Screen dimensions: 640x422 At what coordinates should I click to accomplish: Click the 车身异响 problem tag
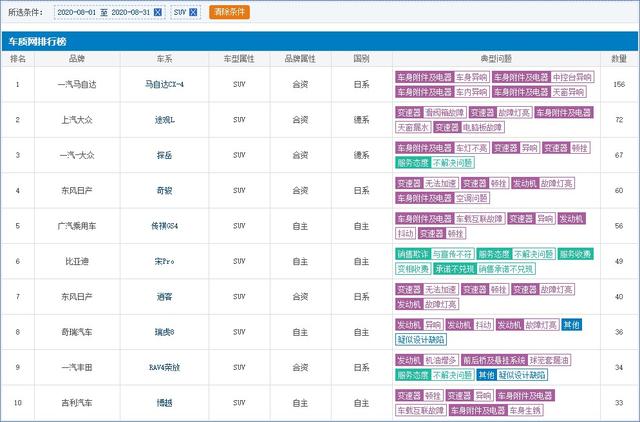pyautogui.click(x=471, y=77)
